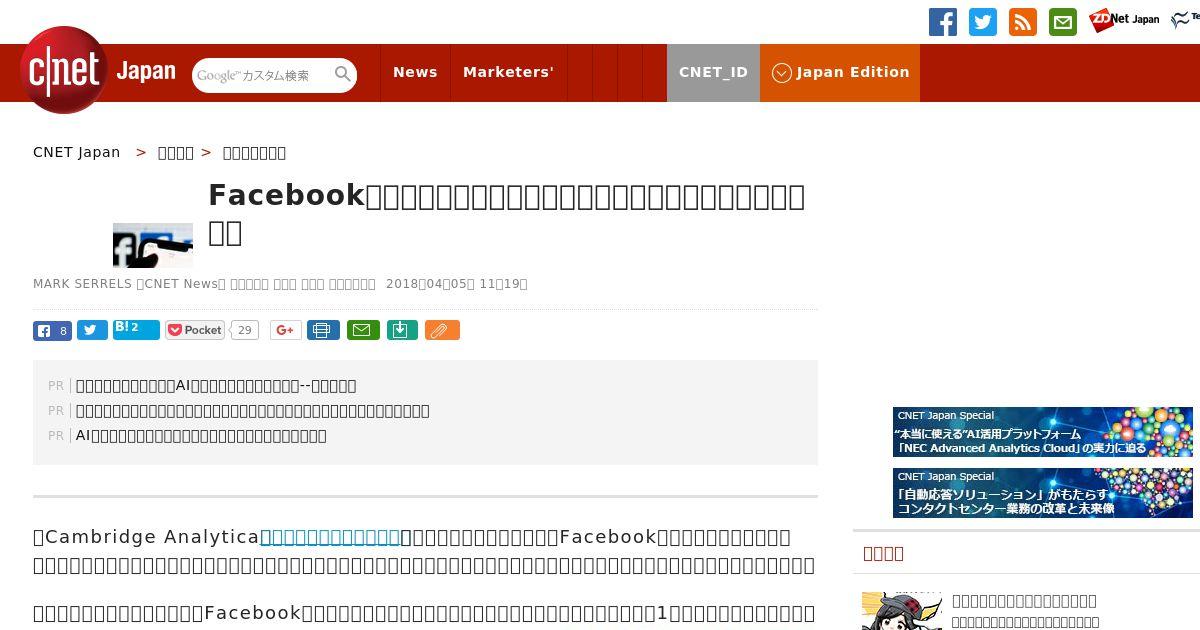Click the green download/save icon
The width and height of the screenshot is (1200, 630).
(x=402, y=330)
